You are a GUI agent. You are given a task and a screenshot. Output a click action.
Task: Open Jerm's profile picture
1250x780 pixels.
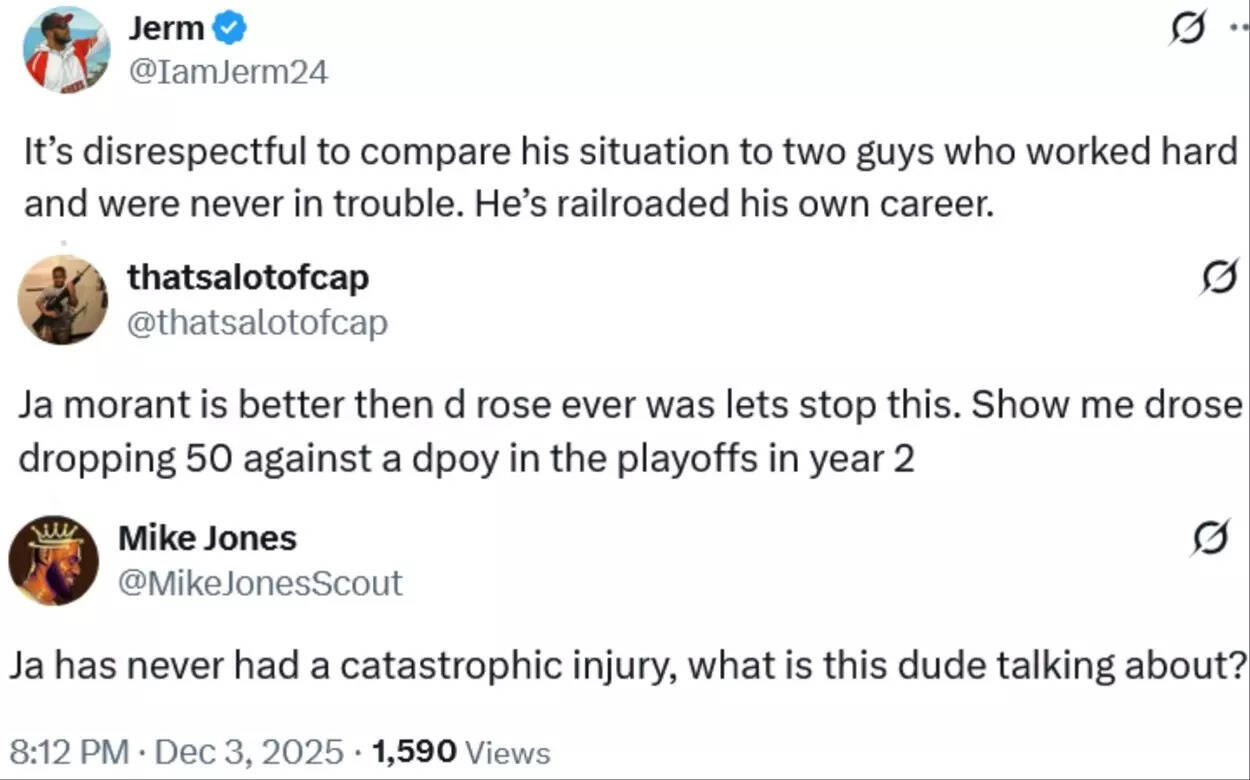point(65,48)
